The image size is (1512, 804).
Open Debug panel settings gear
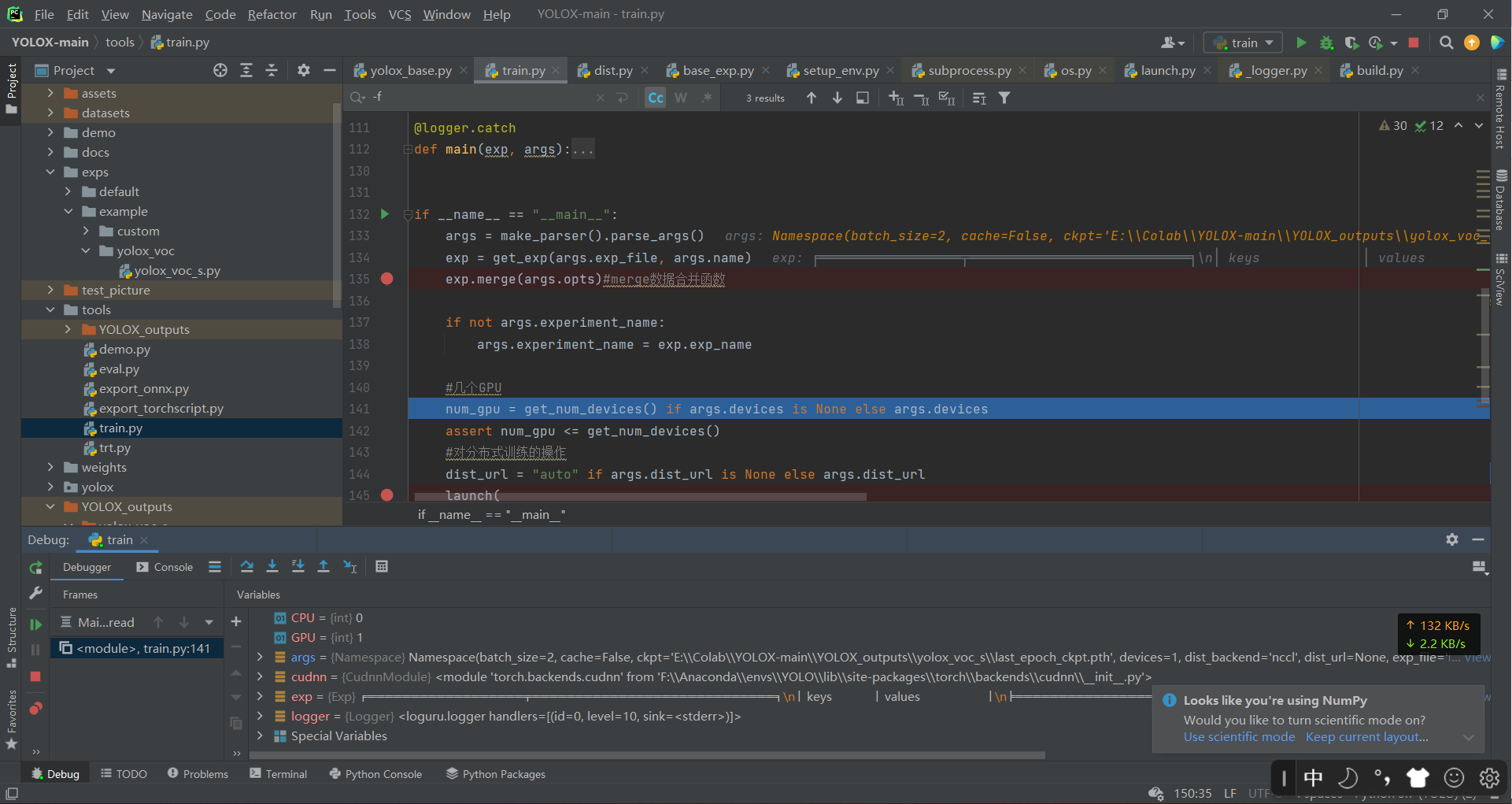[1452, 539]
